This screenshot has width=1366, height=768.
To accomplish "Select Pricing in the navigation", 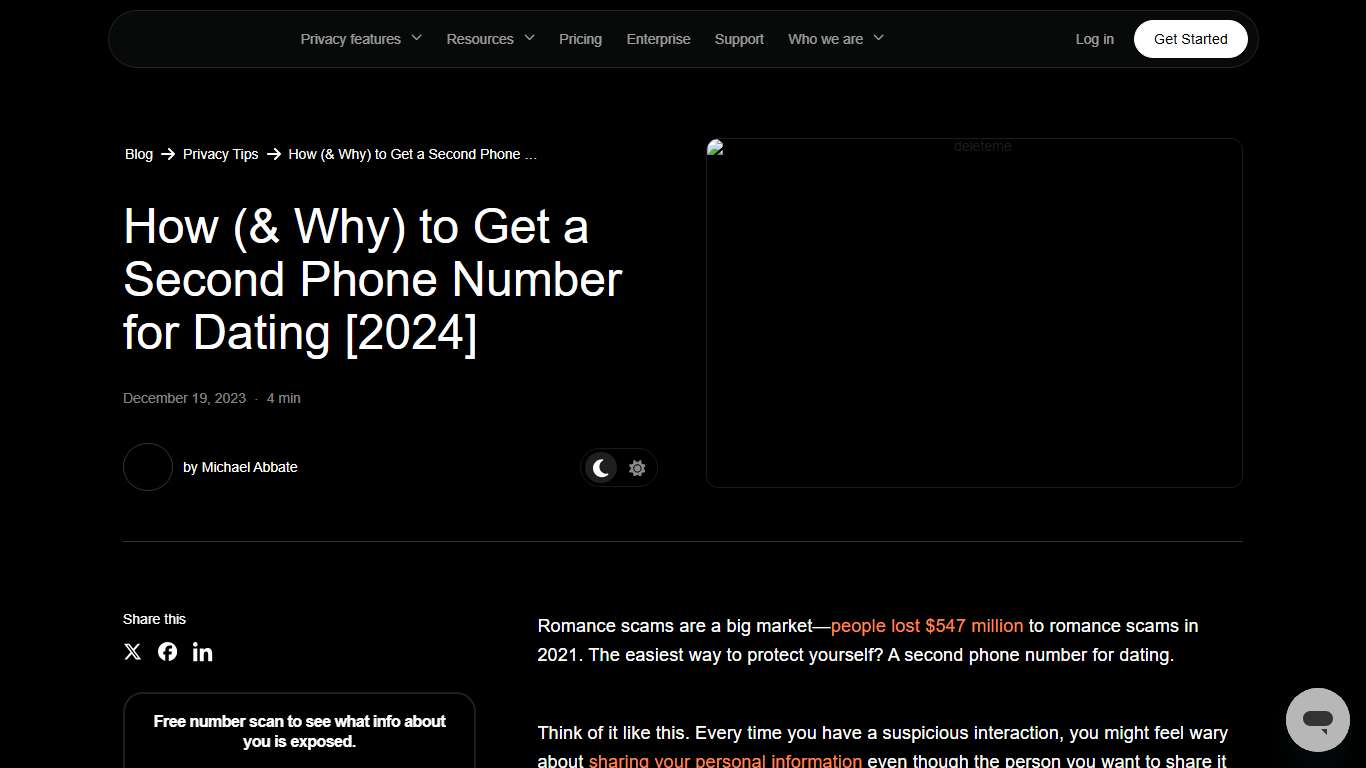I will tap(580, 39).
